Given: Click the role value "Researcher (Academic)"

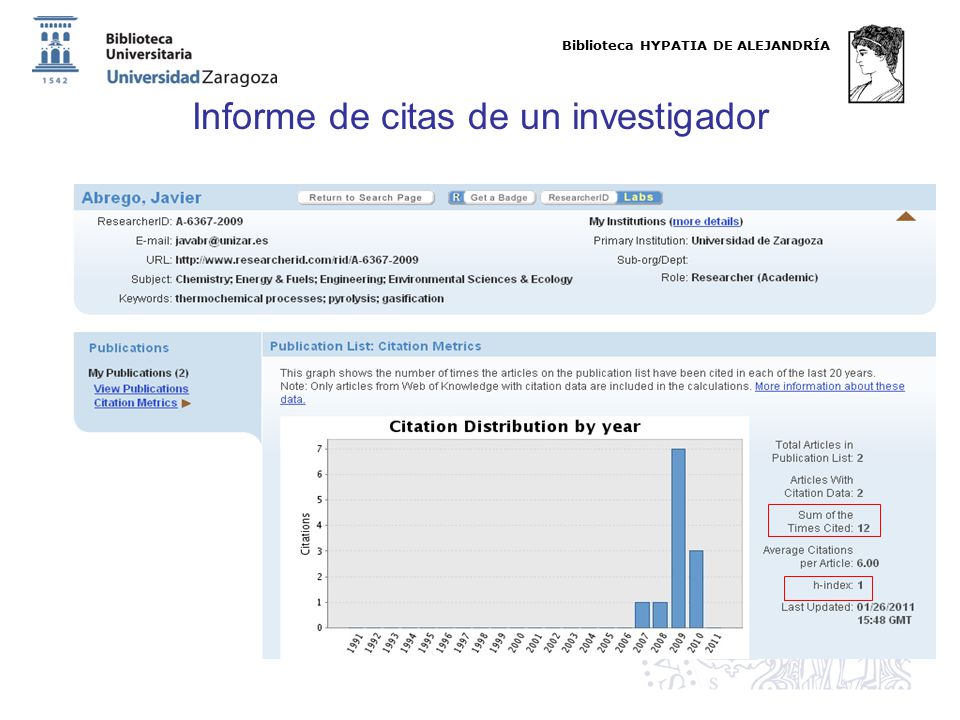Looking at the screenshot, I should [754, 277].
